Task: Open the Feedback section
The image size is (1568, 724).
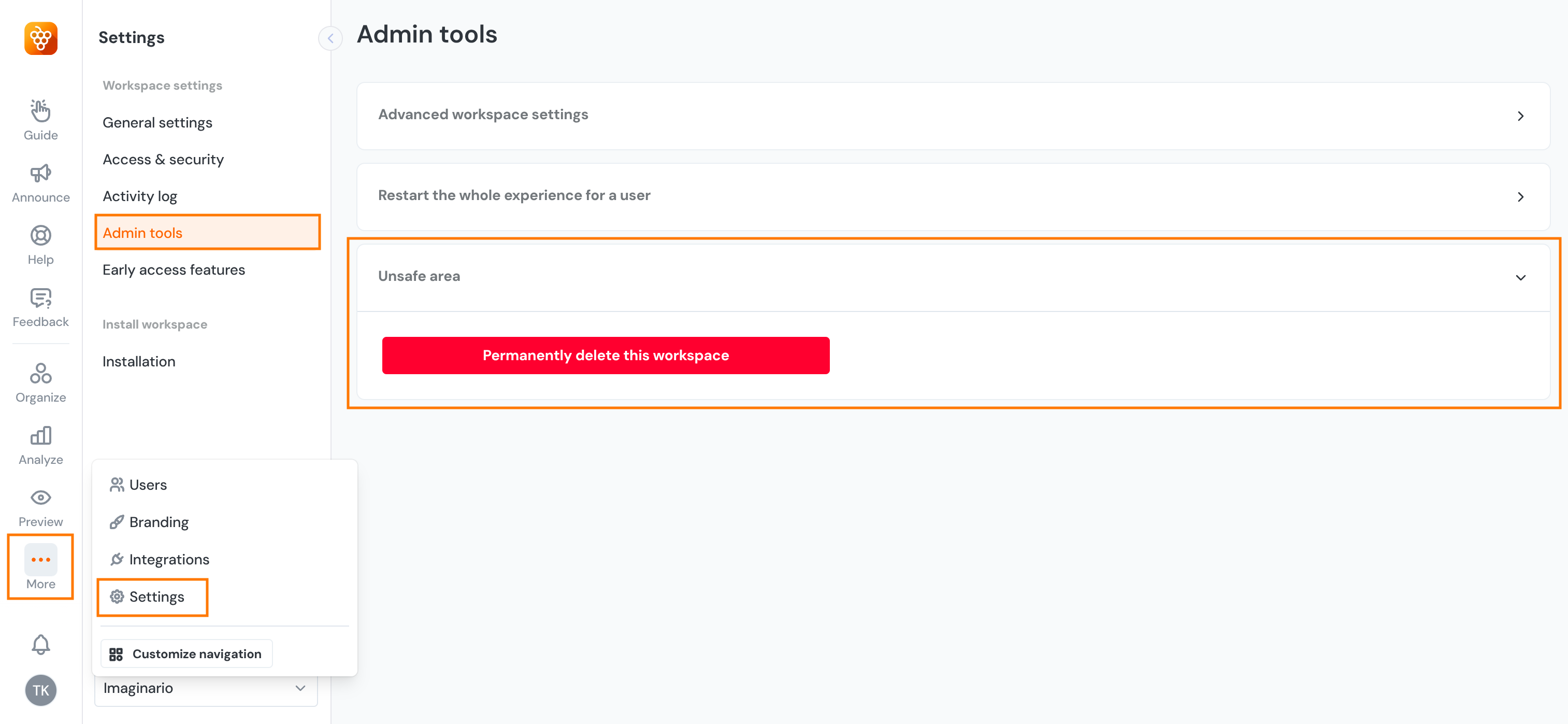Action: click(x=41, y=307)
